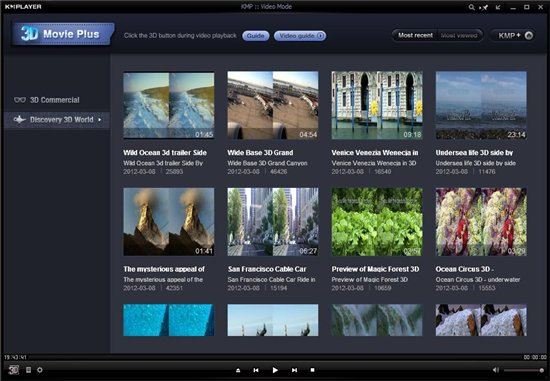Click title 'Preview of Magic Forest 3D'
Screen dimensions: 550x381
[375, 269]
